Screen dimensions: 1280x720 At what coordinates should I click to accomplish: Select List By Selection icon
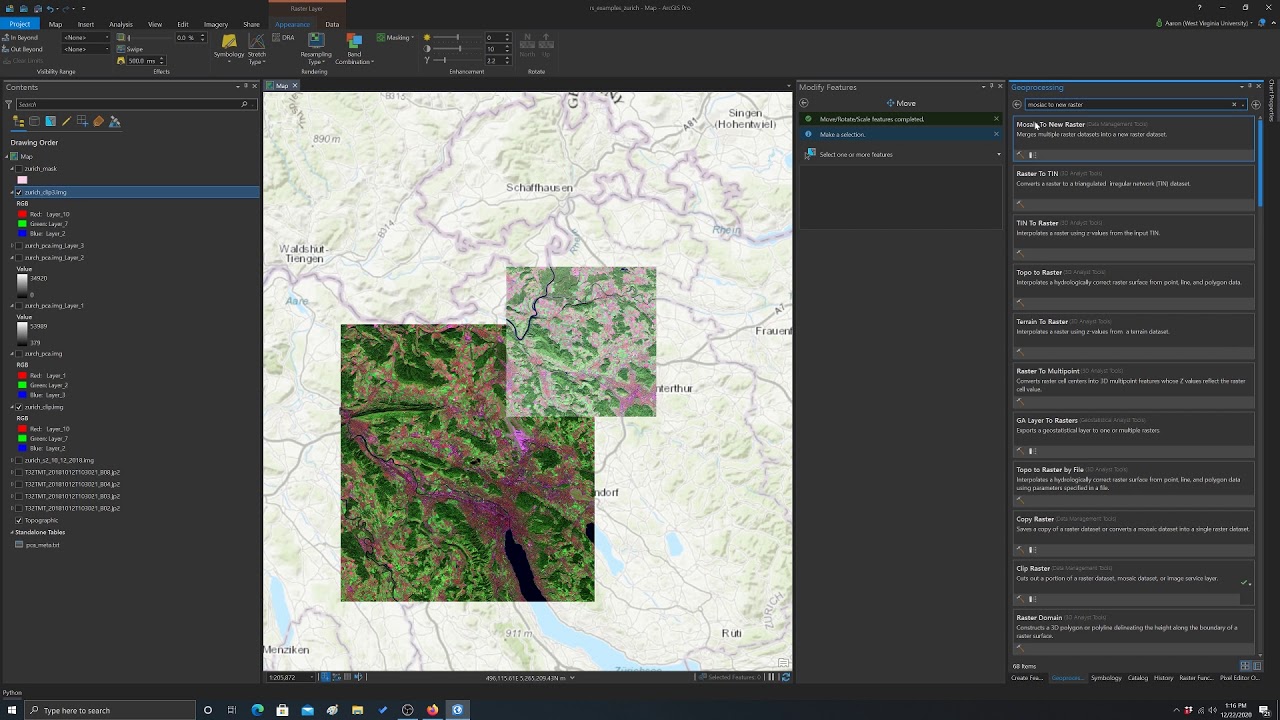(x=50, y=122)
